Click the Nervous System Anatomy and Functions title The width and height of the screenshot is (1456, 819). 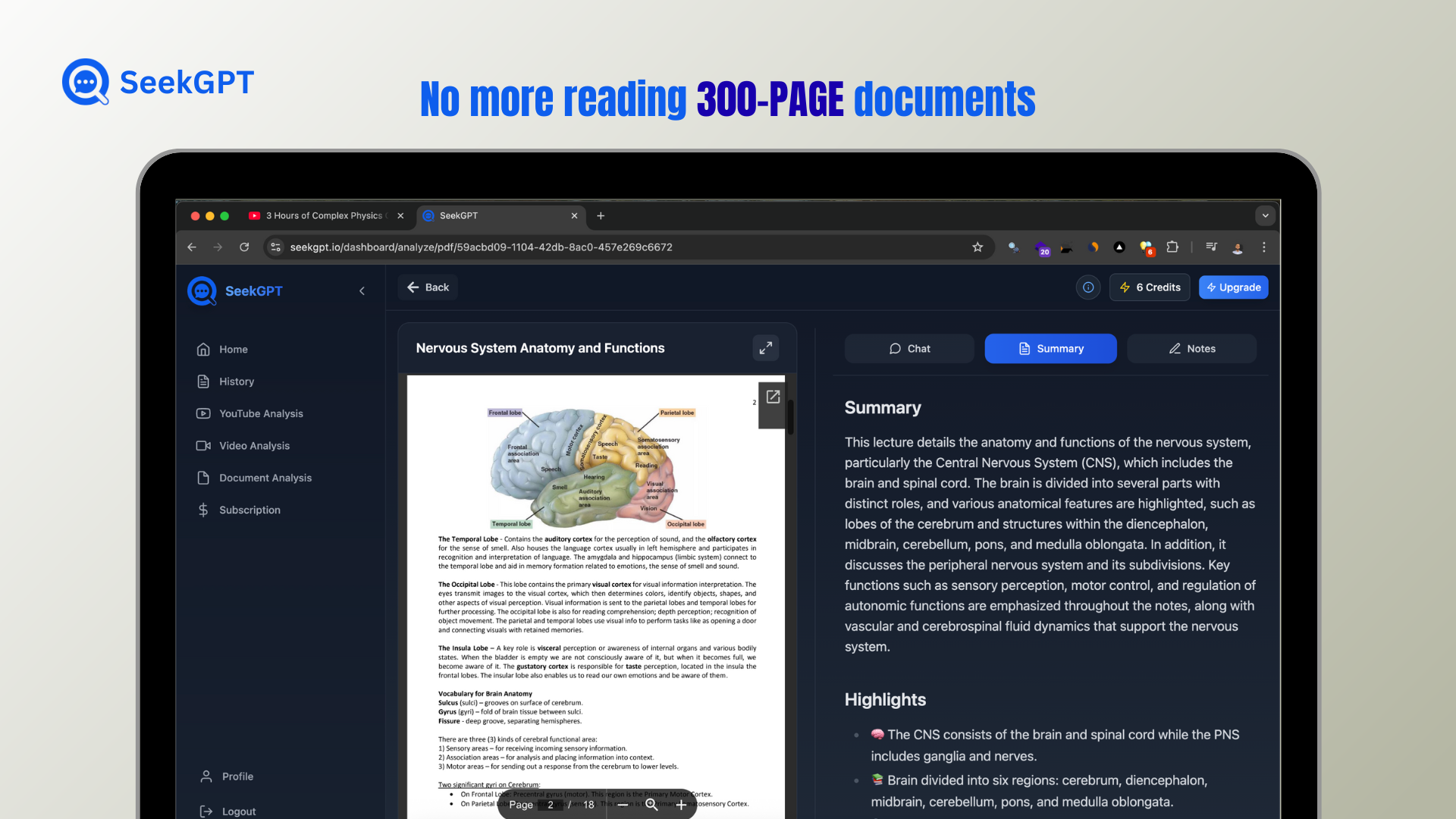point(540,348)
